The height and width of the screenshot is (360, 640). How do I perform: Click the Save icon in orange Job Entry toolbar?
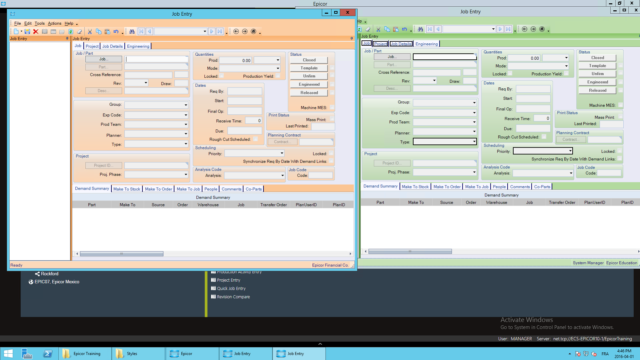tap(27, 31)
